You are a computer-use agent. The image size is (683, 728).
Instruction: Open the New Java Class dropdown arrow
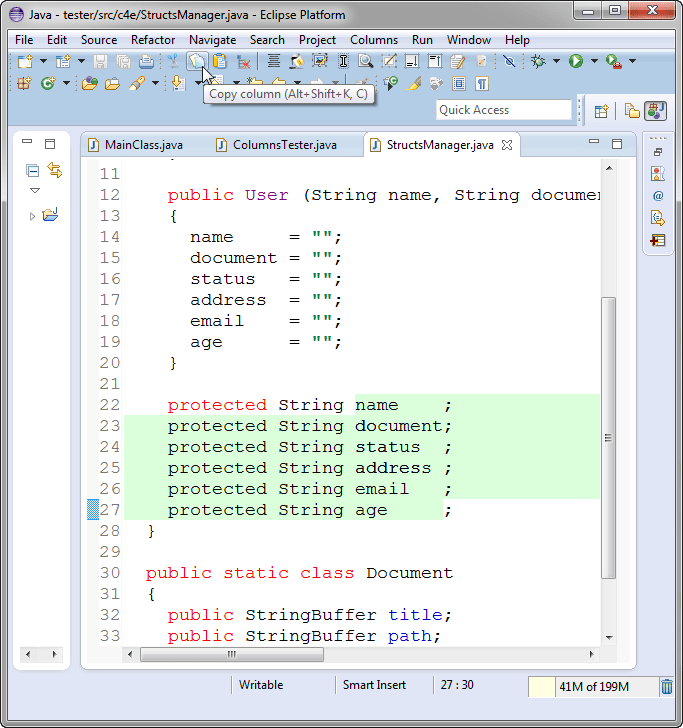pyautogui.click(x=66, y=84)
